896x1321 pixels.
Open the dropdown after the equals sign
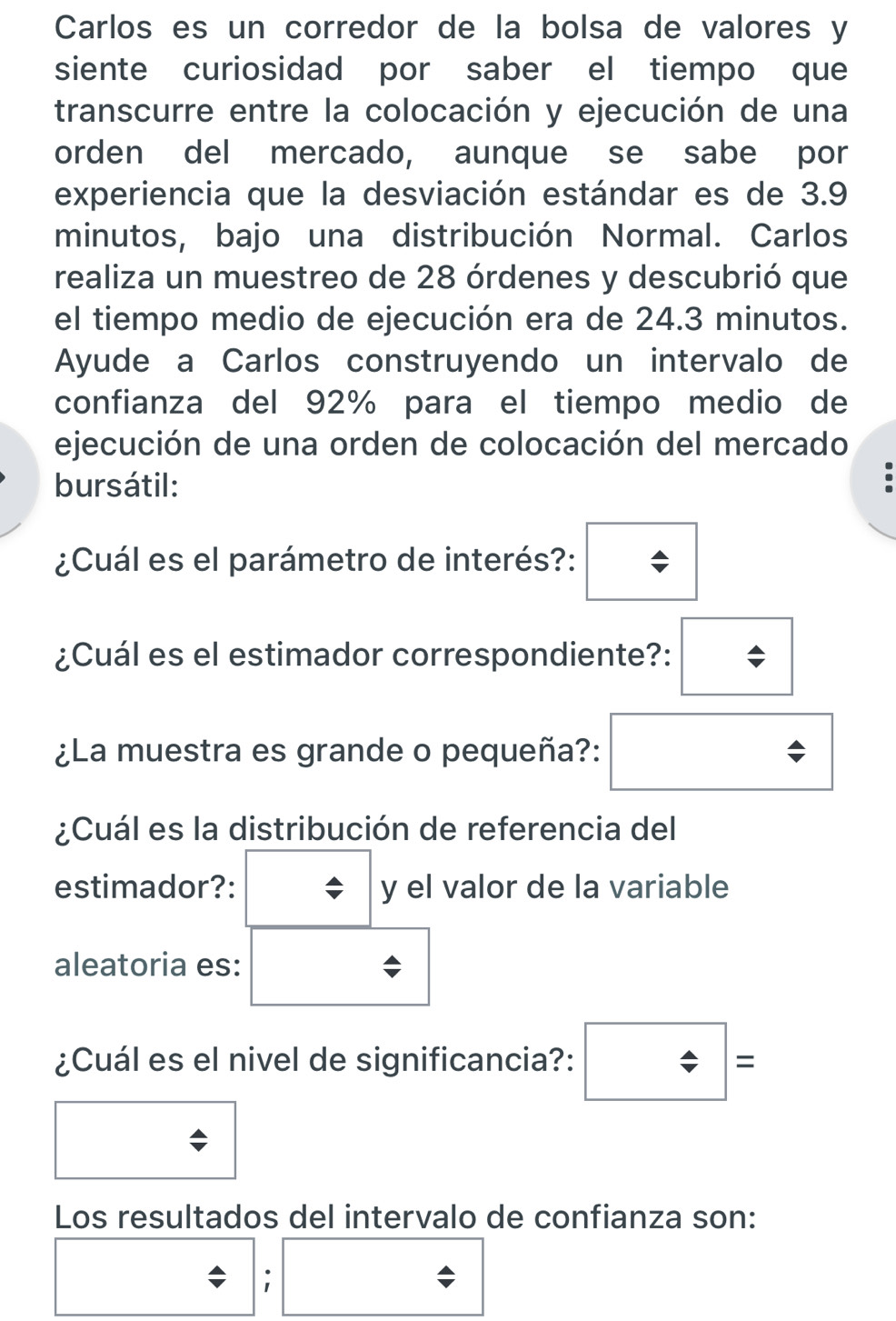tap(145, 1140)
